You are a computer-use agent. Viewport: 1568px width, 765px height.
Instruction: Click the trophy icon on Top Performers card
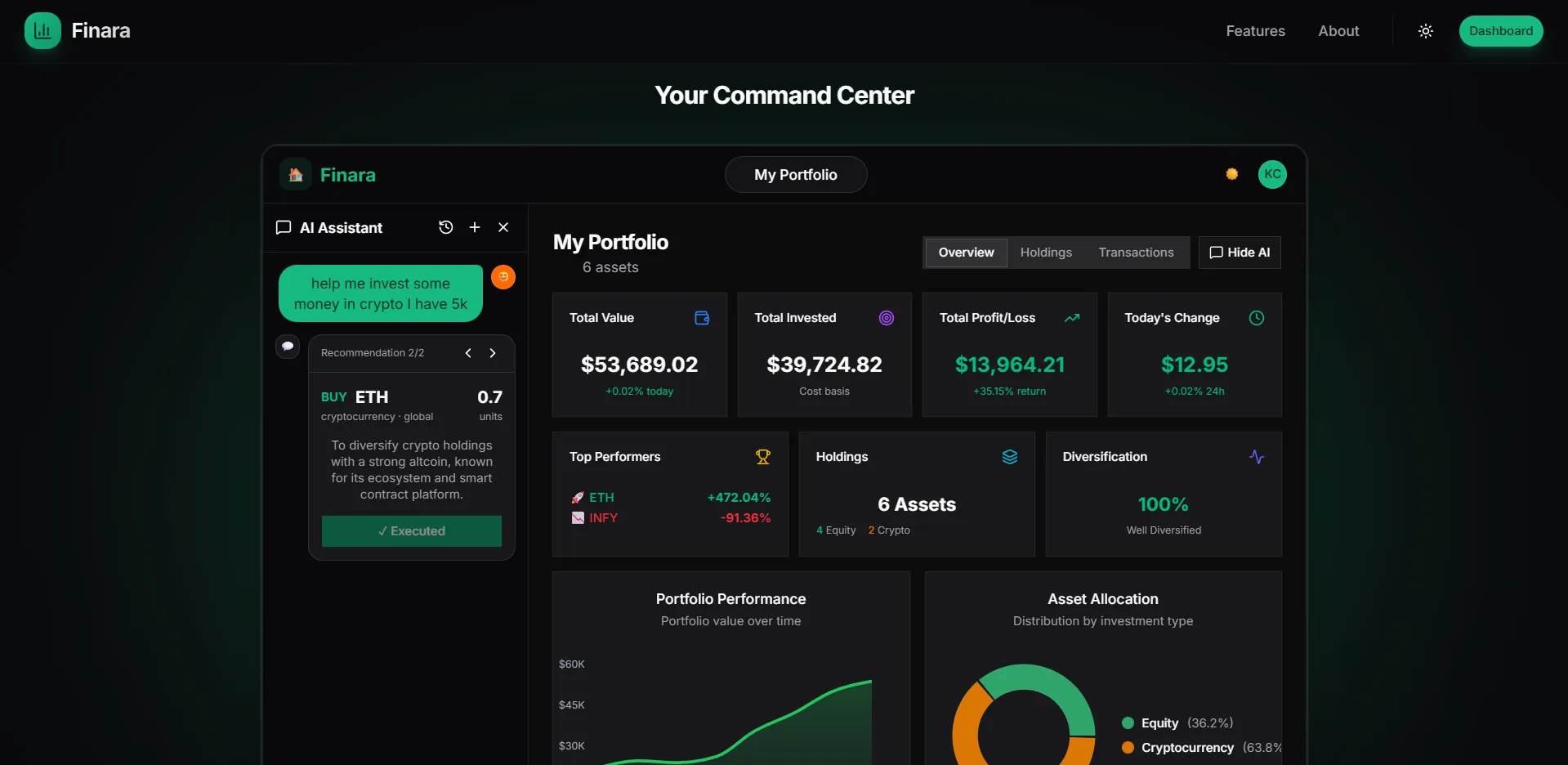point(763,457)
